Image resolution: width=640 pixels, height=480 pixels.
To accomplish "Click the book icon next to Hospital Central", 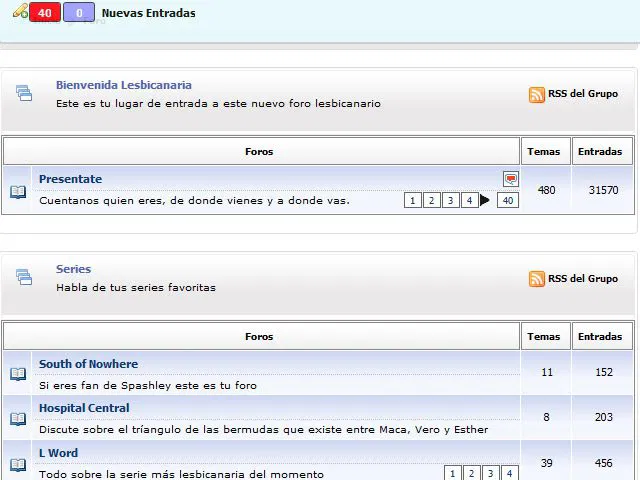I will pos(18,418).
